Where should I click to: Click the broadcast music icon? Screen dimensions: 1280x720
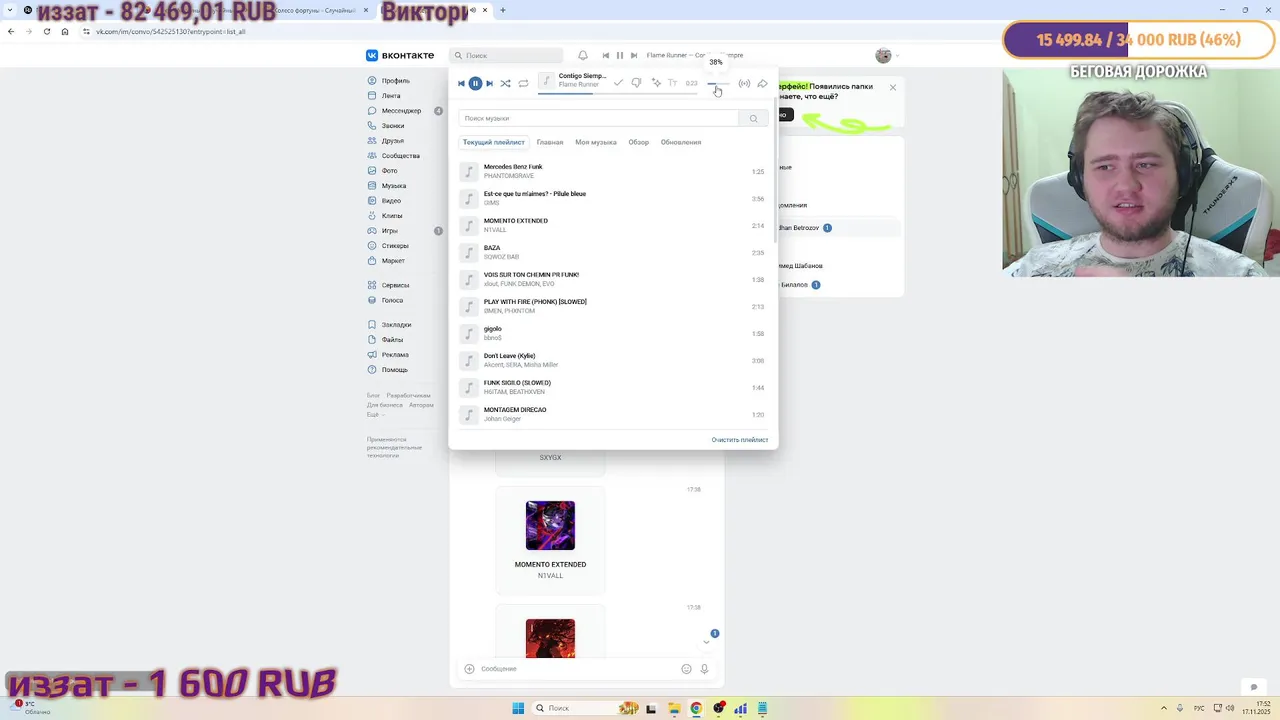point(744,83)
